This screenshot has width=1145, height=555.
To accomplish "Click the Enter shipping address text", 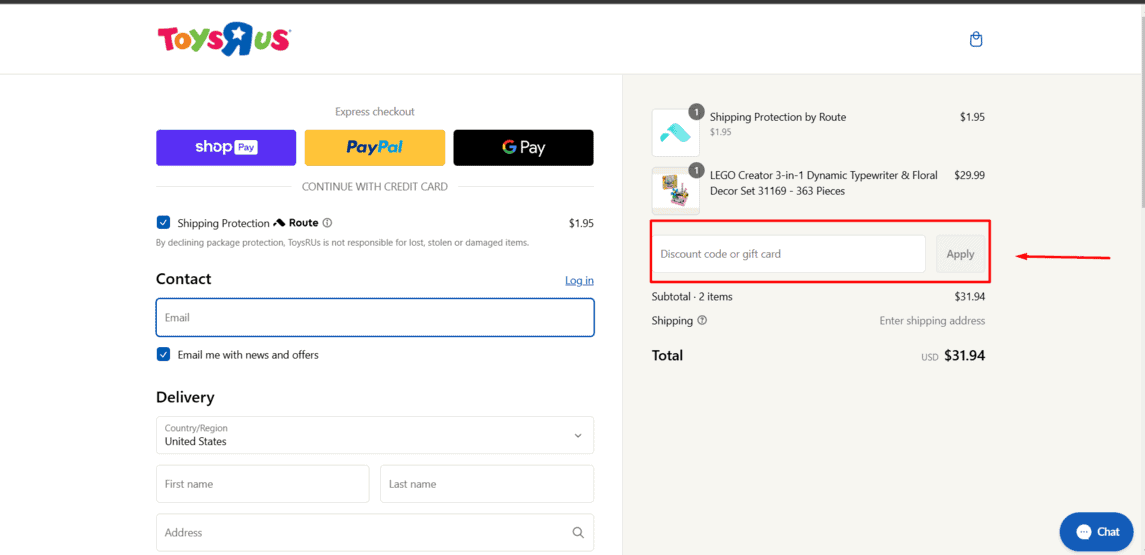I will pos(932,321).
